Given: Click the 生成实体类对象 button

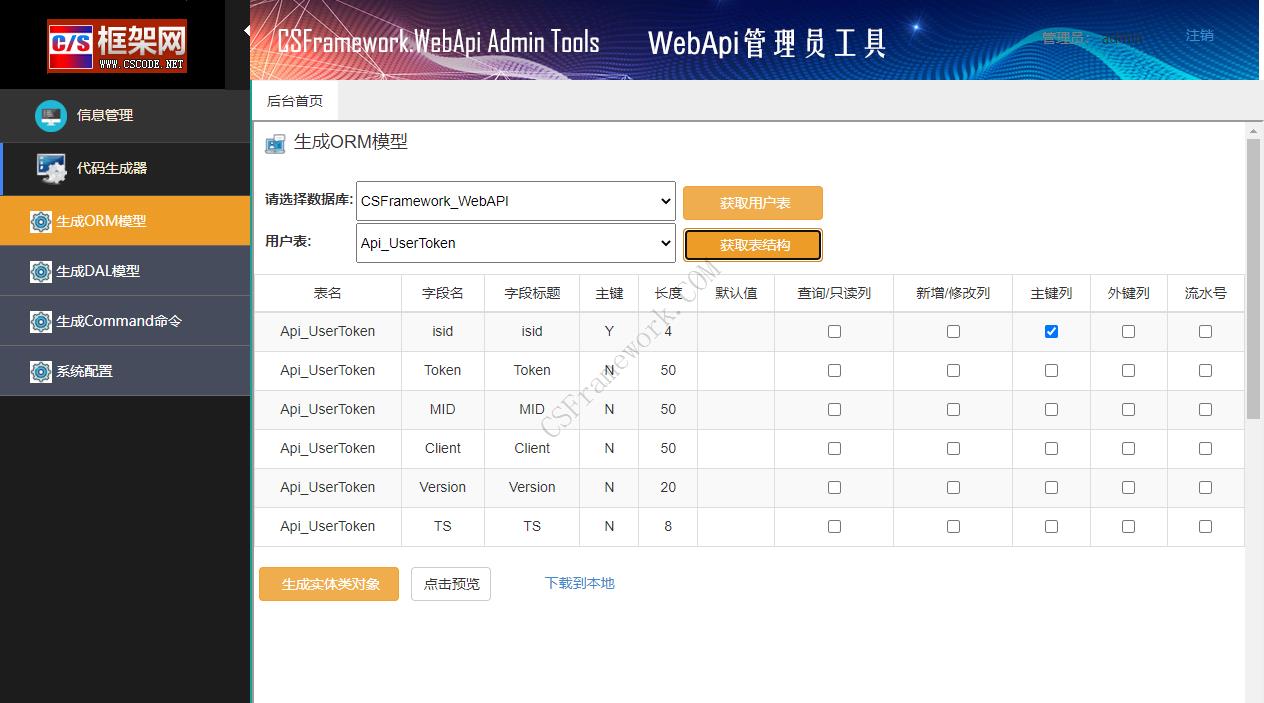Looking at the screenshot, I should [x=329, y=584].
